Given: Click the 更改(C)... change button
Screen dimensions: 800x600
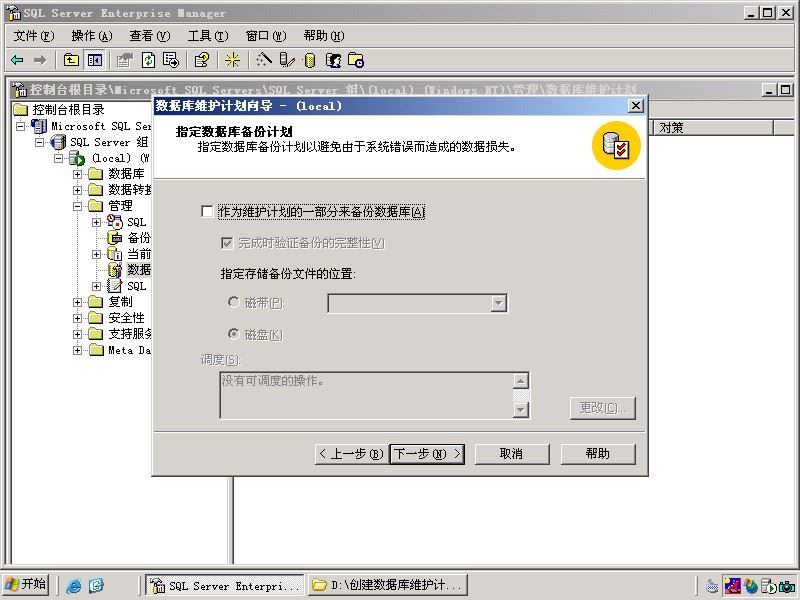Looking at the screenshot, I should pyautogui.click(x=603, y=408).
